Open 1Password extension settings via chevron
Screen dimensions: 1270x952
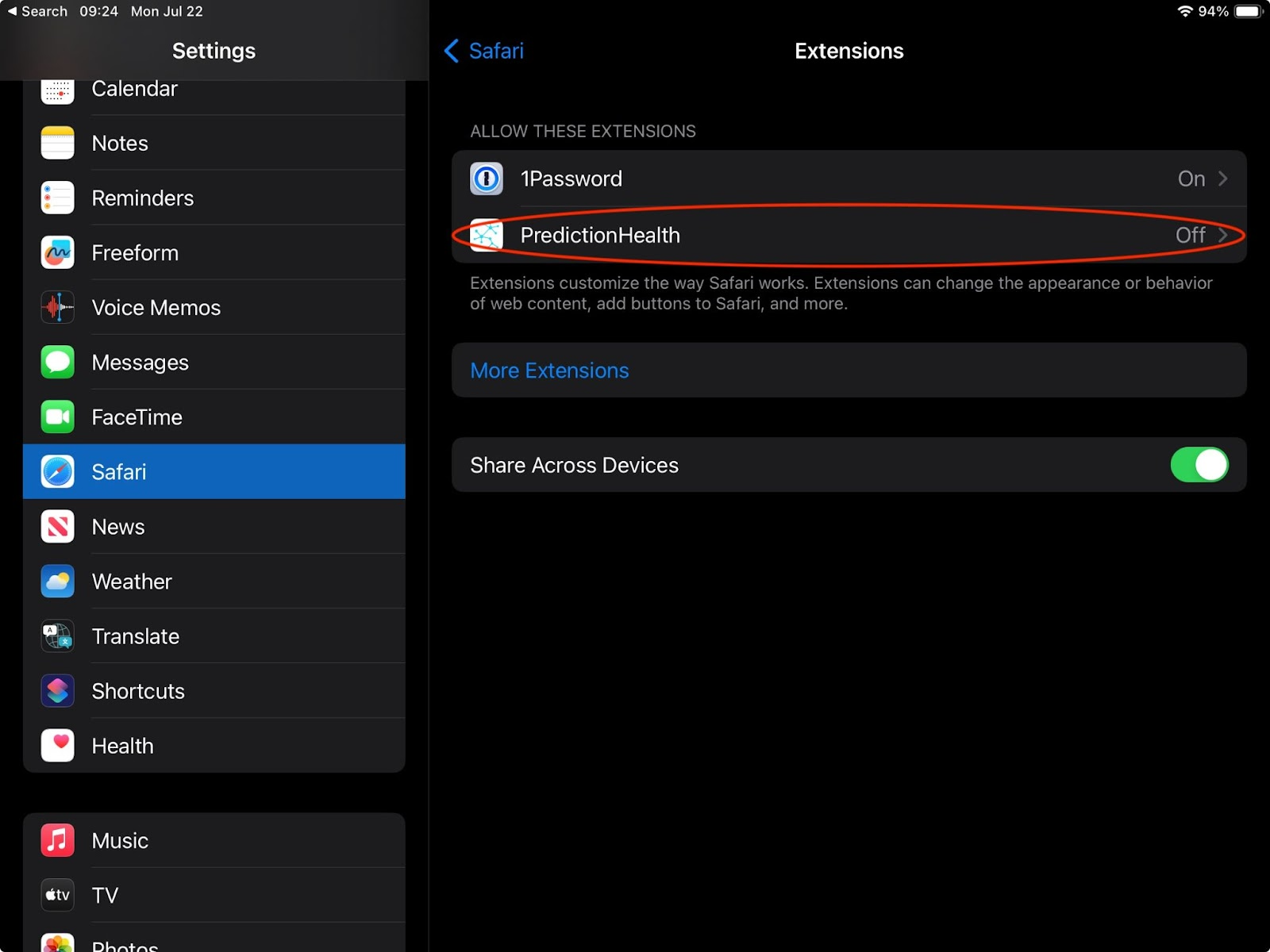tap(1223, 178)
